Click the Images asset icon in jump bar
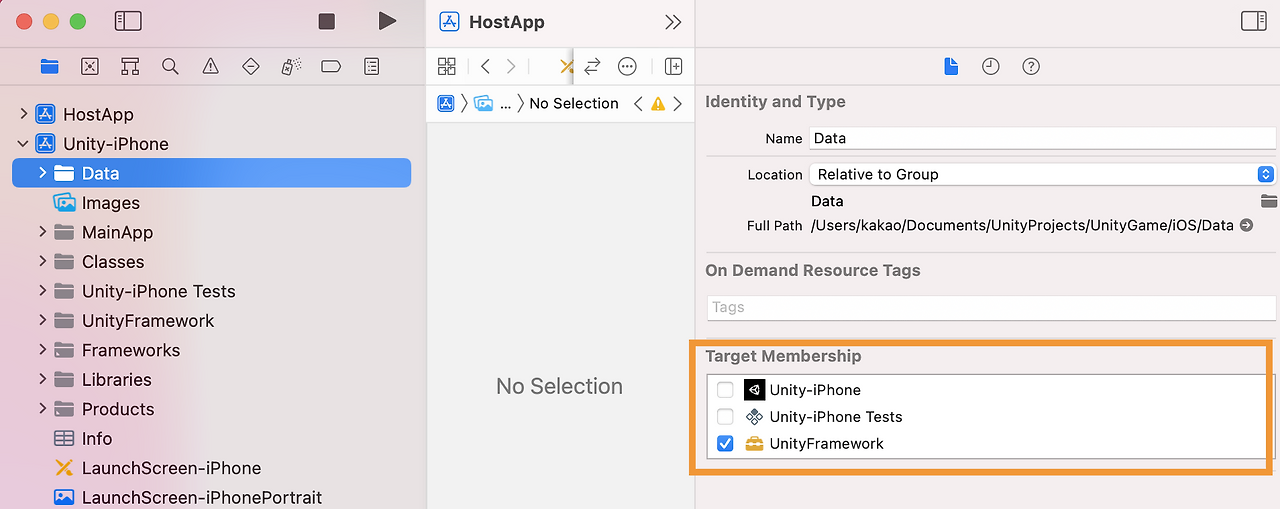Image resolution: width=1280 pixels, height=509 pixels. (x=484, y=103)
